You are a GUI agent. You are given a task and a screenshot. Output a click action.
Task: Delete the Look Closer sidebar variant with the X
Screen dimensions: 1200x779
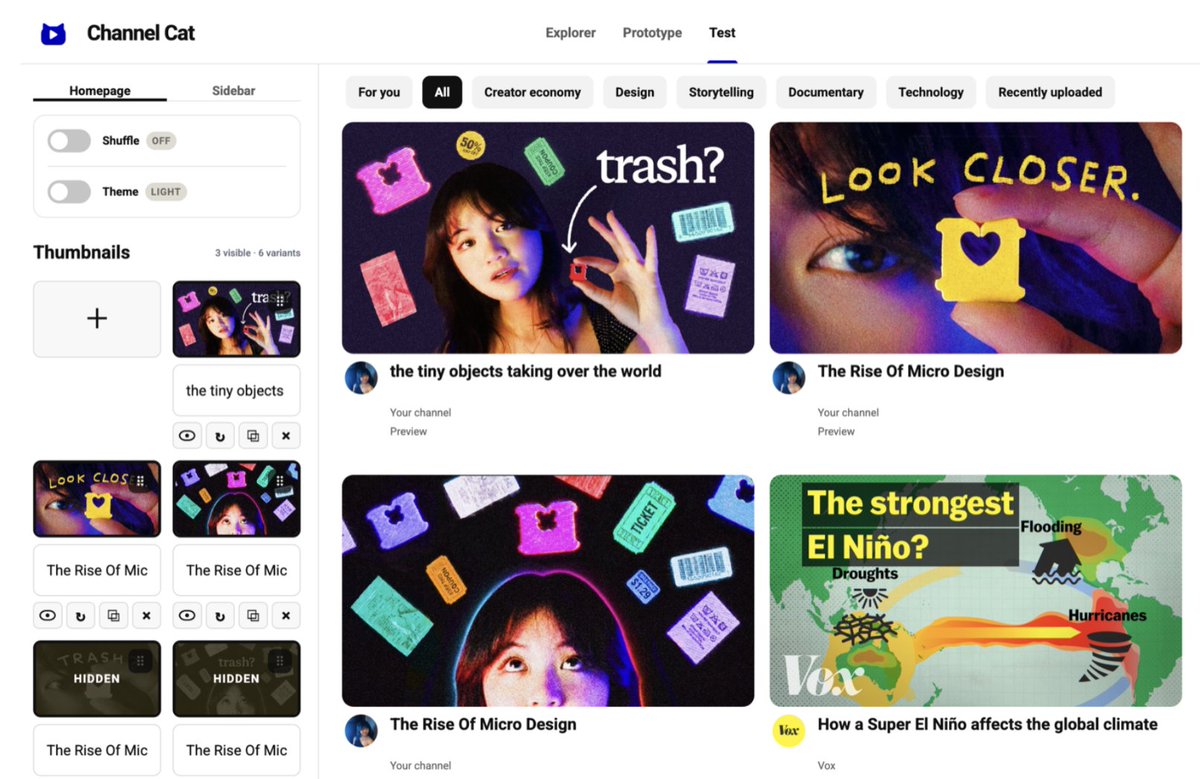point(146,616)
